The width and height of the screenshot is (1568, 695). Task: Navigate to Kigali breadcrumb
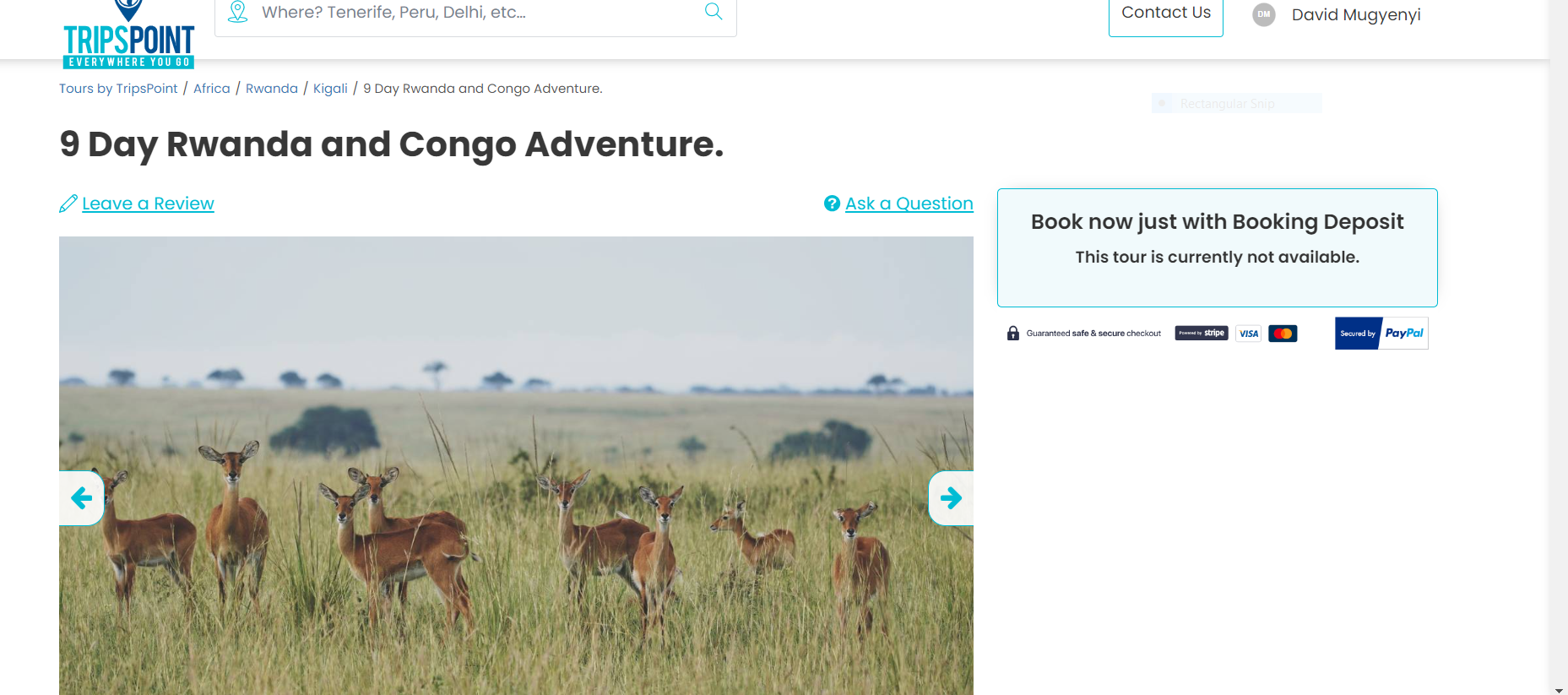point(330,89)
